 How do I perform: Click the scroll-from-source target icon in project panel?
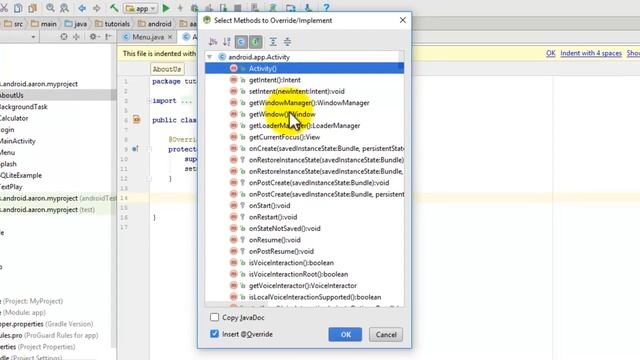pos(64,37)
